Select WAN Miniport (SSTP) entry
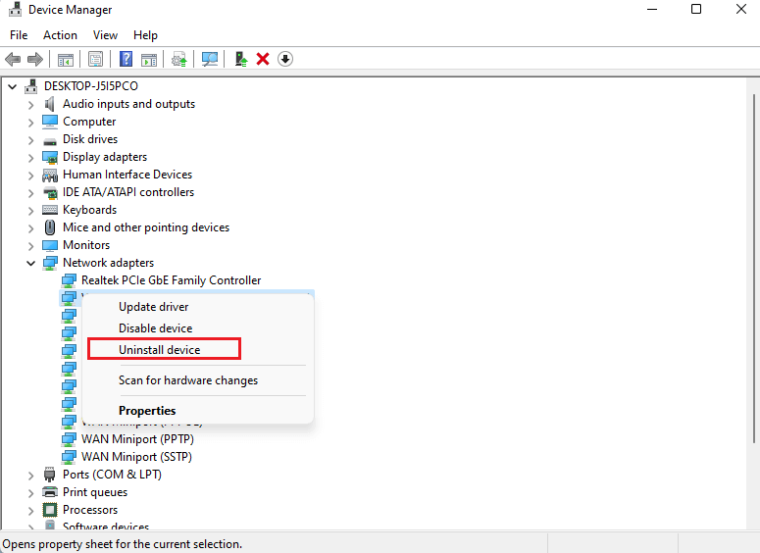The image size is (760, 553). pos(137,457)
